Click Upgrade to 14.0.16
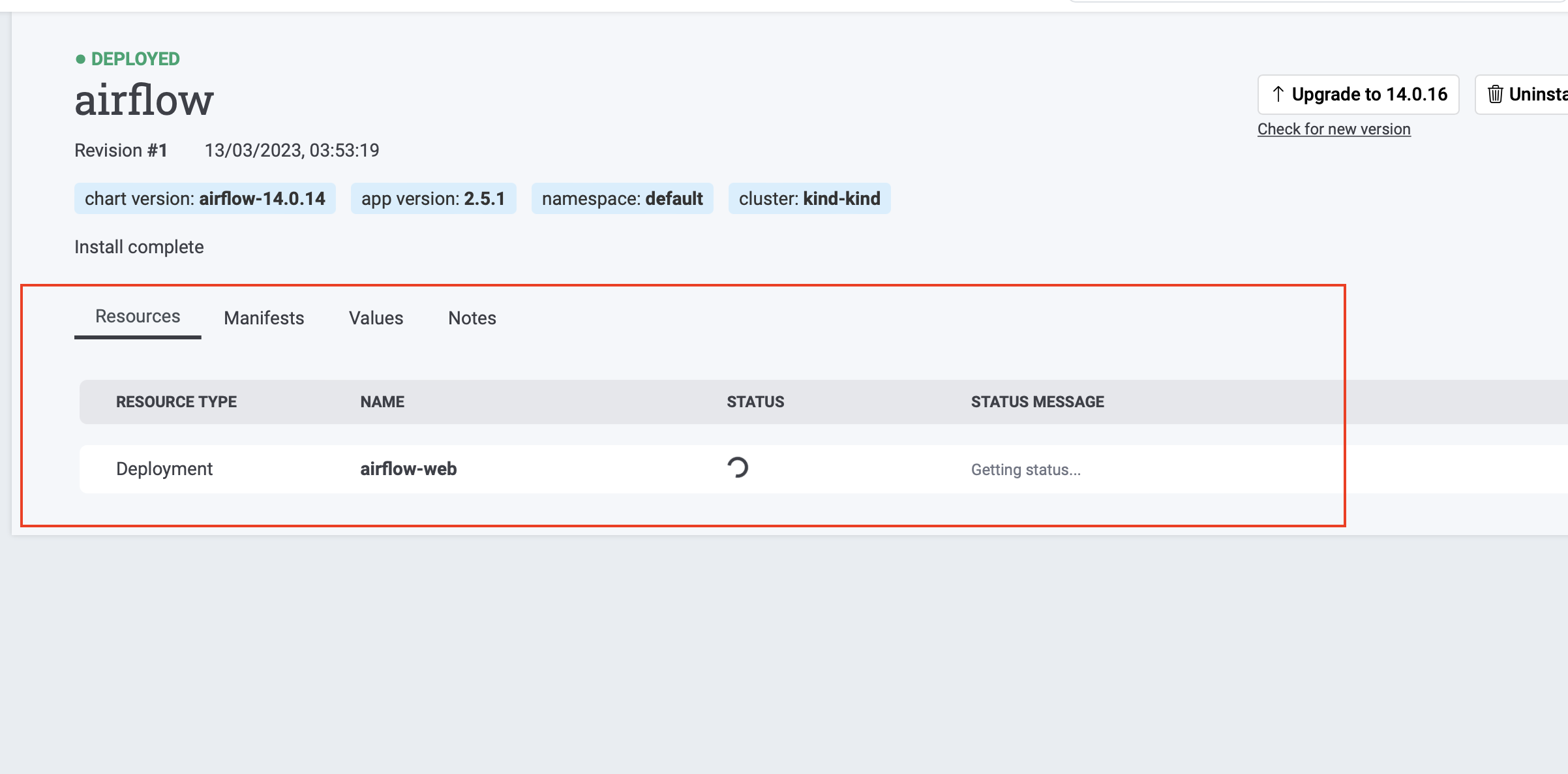This screenshot has height=774, width=1568. tap(1358, 94)
